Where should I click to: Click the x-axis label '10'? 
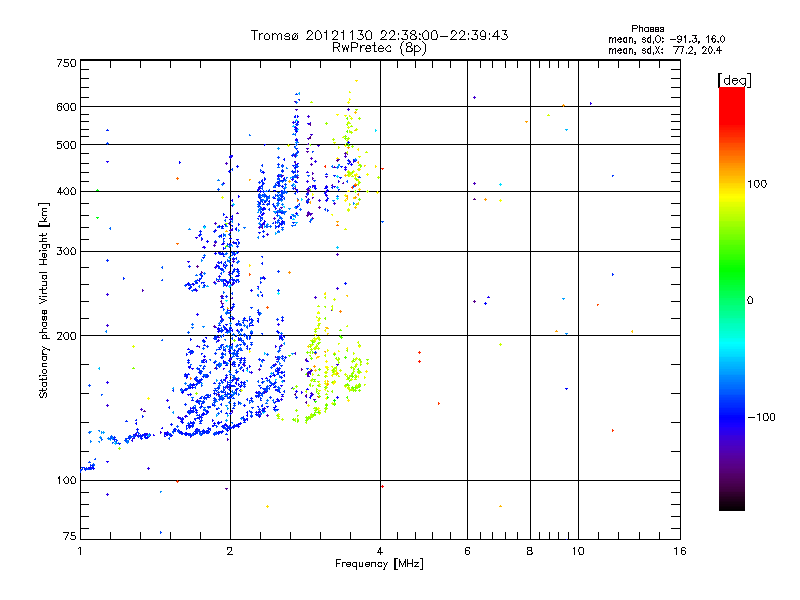(x=578, y=551)
